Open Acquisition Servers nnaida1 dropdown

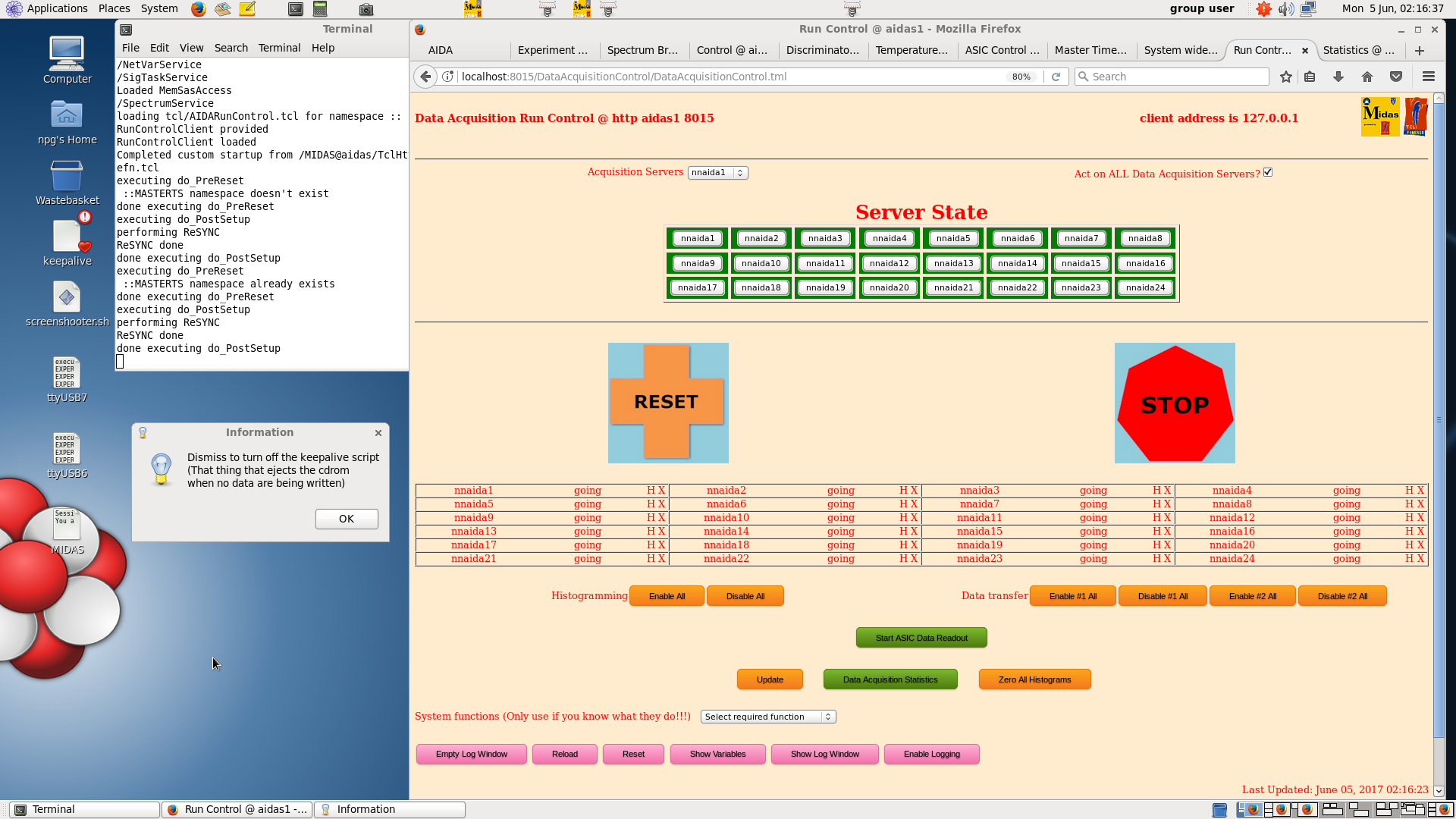tap(717, 173)
